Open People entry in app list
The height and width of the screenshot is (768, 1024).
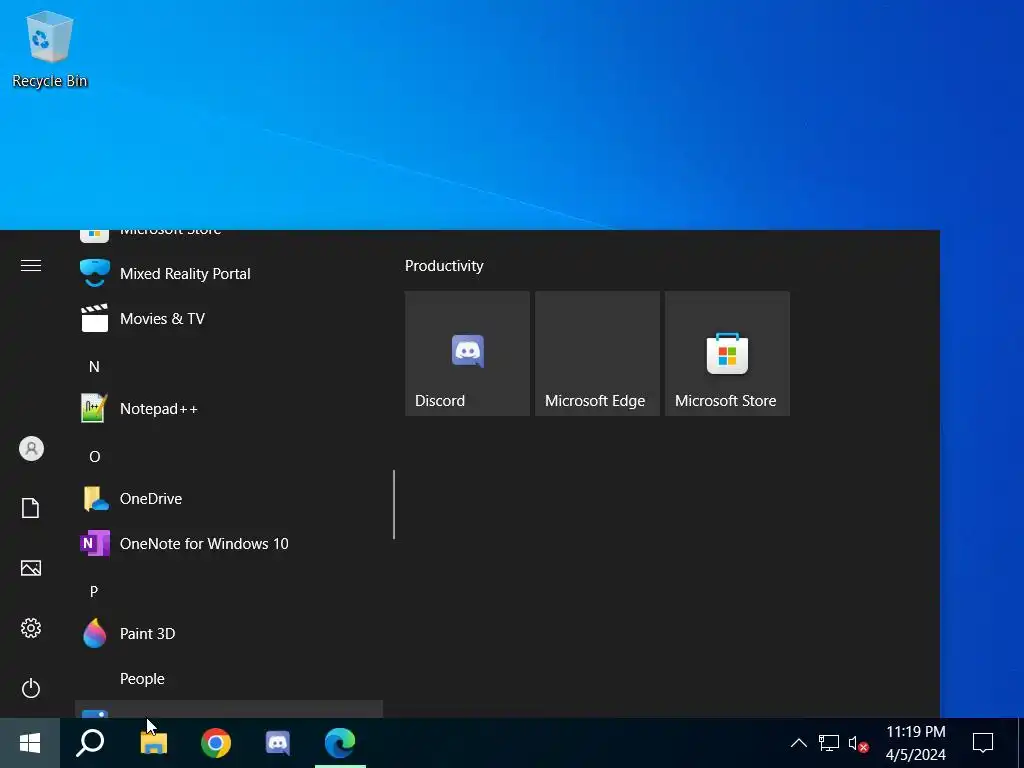pos(229,679)
